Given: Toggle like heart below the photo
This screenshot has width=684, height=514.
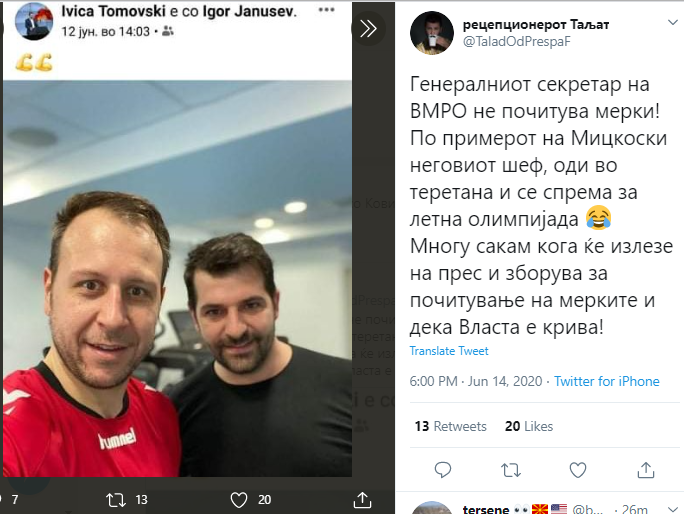Looking at the screenshot, I should (239, 500).
